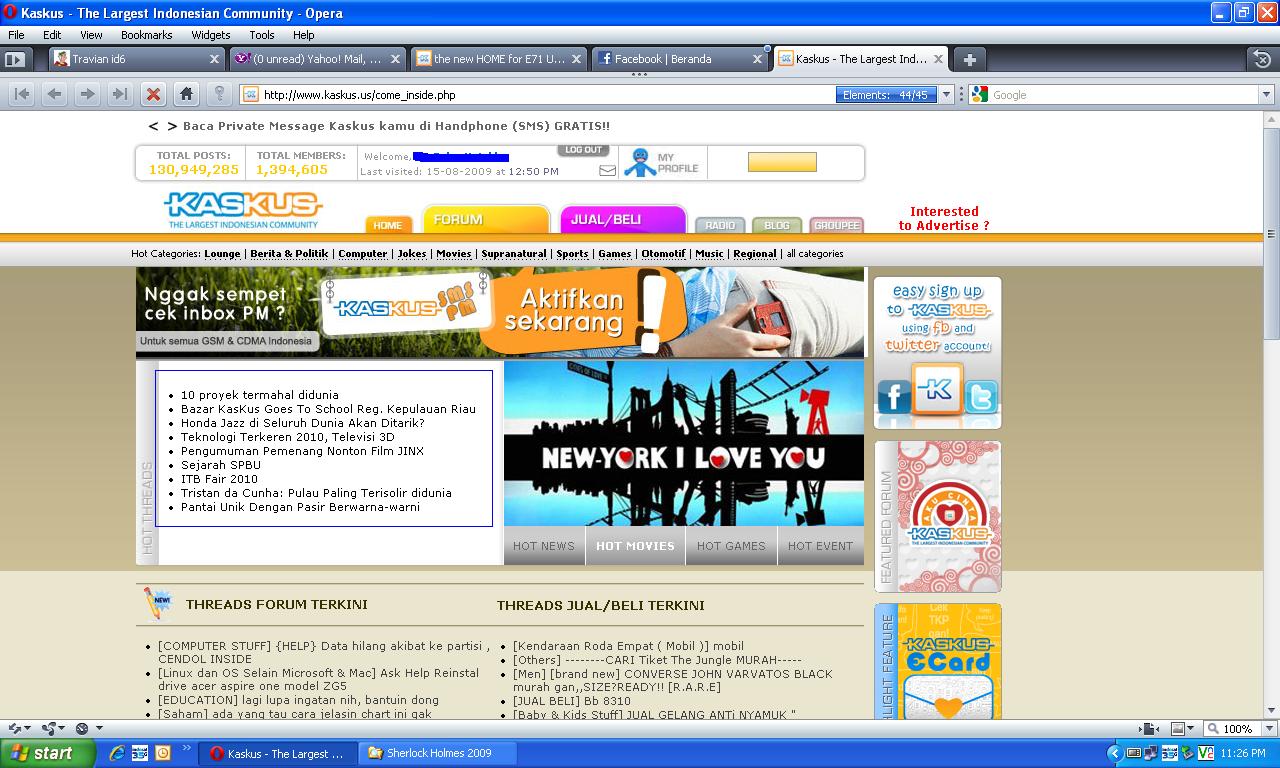Viewport: 1280px width, 768px height.
Task: Open the Lounge hot category
Action: pyautogui.click(x=222, y=254)
